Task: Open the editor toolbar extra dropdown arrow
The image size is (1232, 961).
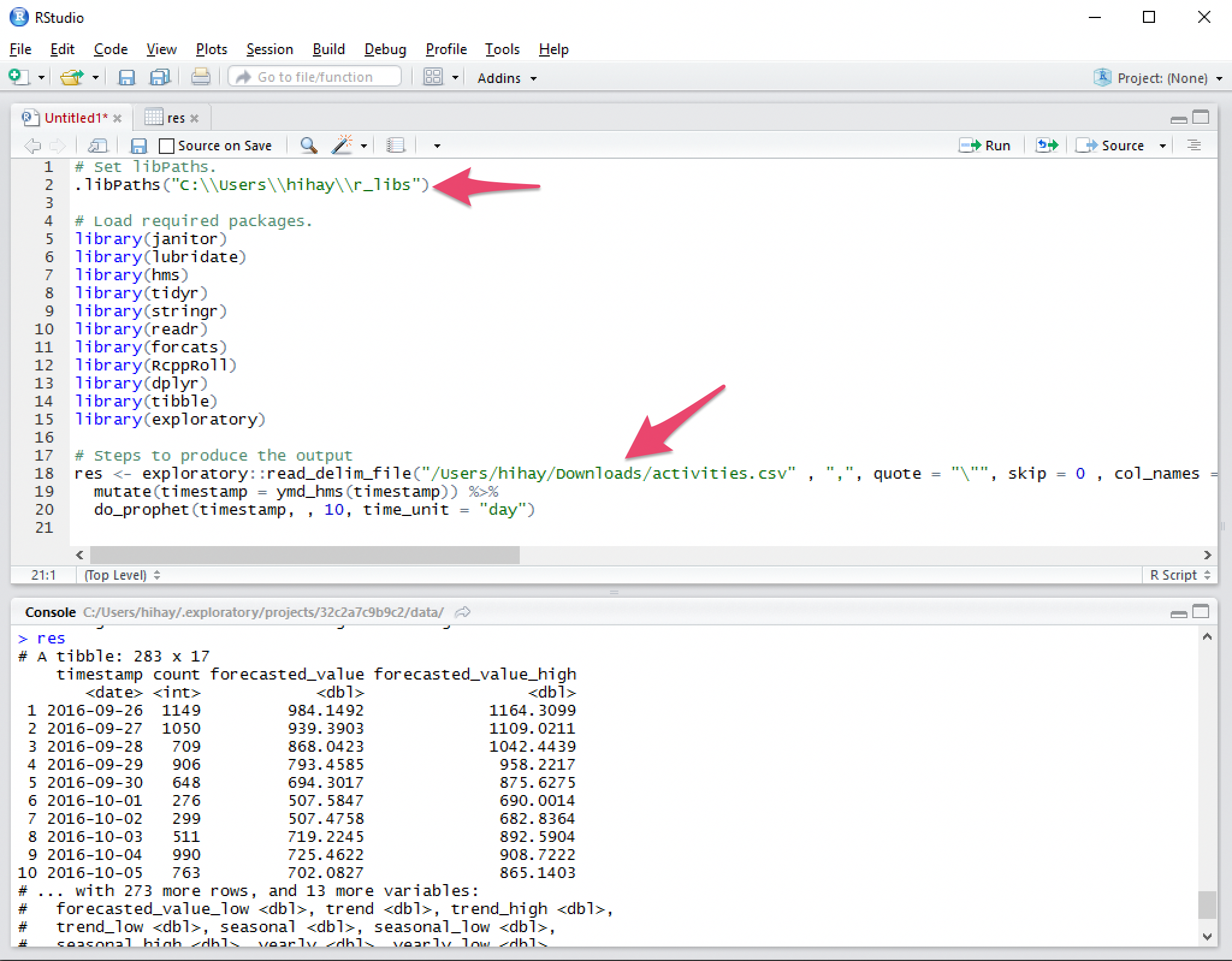Action: tap(437, 146)
